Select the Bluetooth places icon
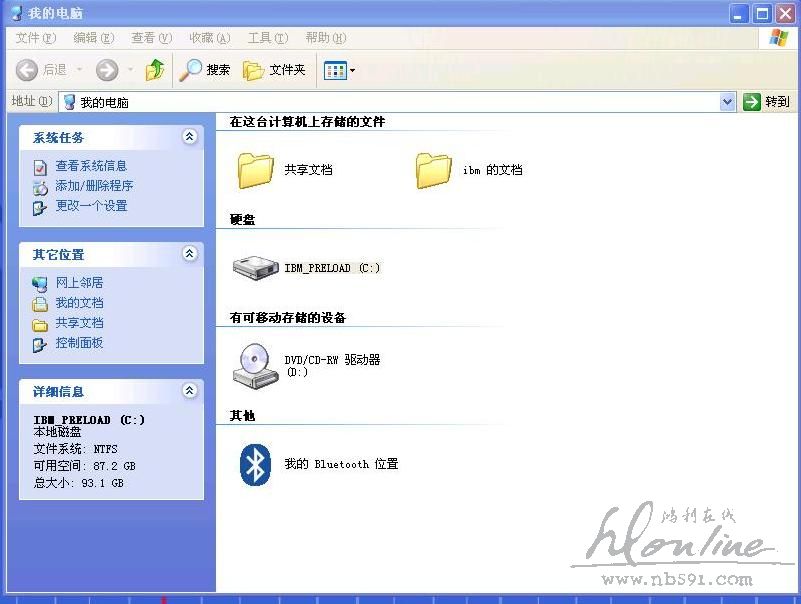 pos(255,464)
